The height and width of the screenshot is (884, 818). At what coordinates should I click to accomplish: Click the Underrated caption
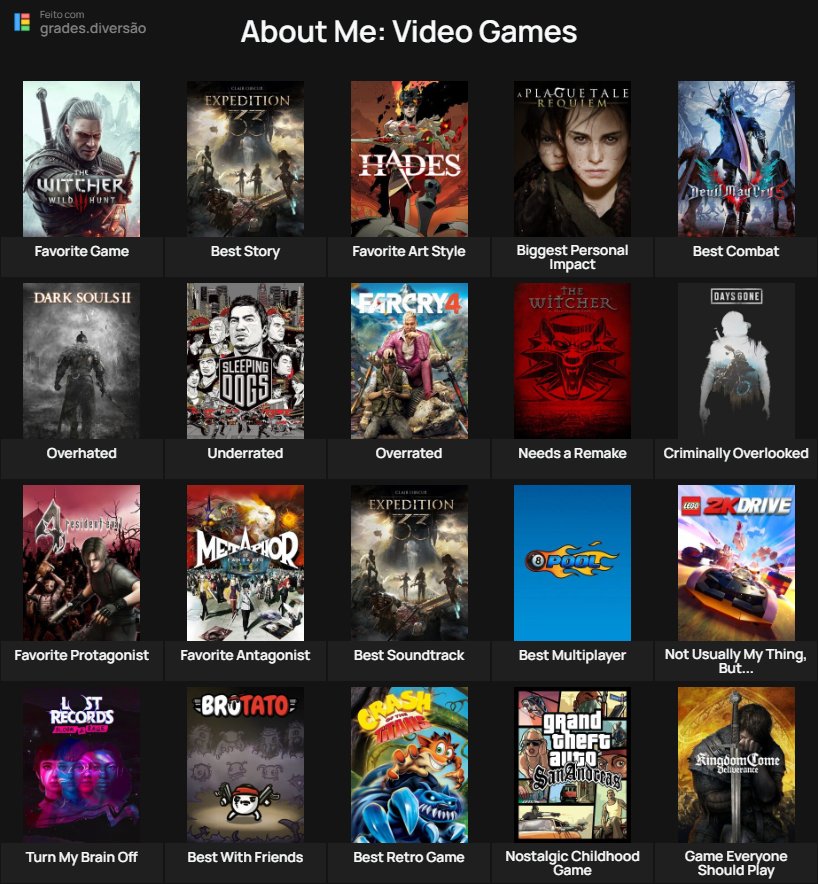pyautogui.click(x=245, y=453)
